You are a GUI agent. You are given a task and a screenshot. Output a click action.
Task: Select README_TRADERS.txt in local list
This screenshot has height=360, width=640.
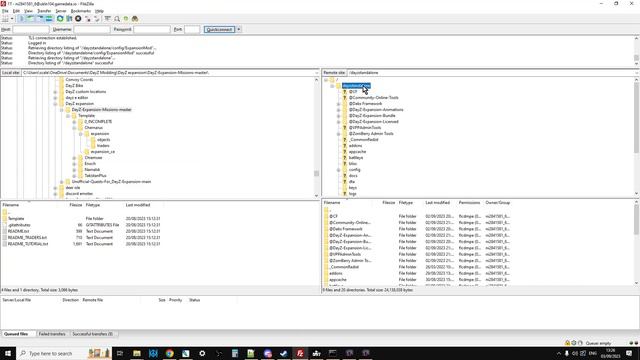coord(27,238)
